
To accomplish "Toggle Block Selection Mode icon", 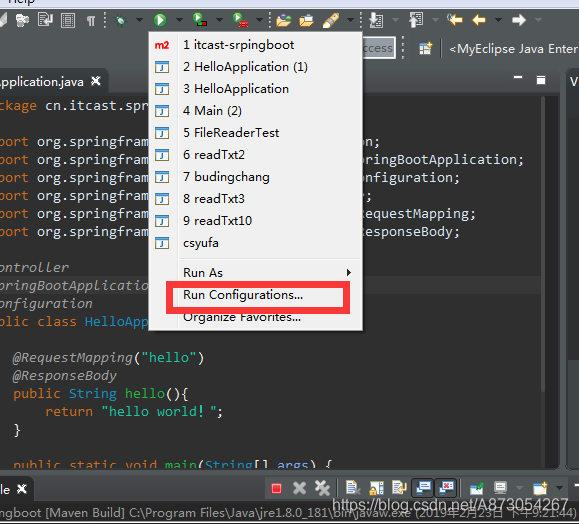I will pos(68,21).
